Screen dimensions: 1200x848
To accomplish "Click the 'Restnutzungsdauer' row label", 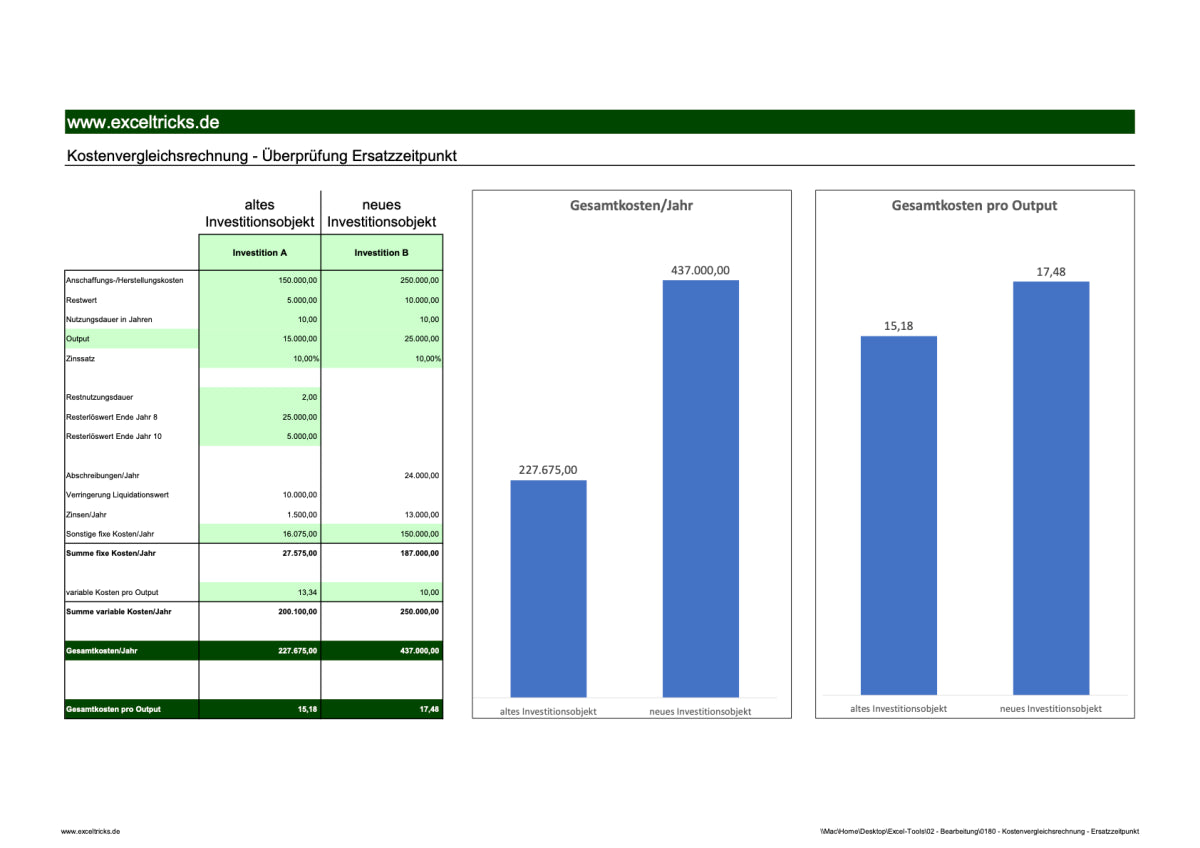I will (100, 397).
